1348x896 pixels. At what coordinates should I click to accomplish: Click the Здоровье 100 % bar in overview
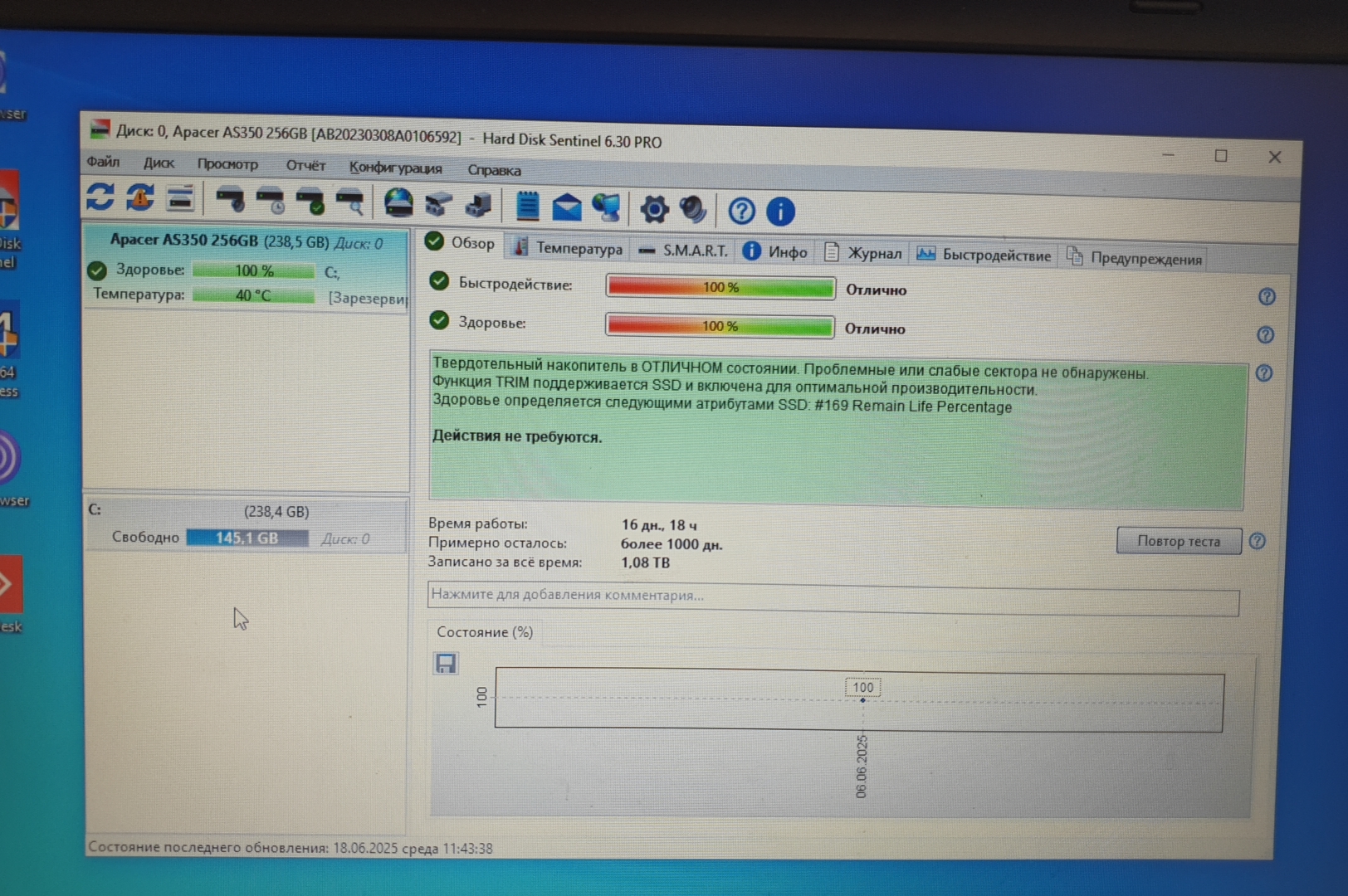(x=720, y=325)
